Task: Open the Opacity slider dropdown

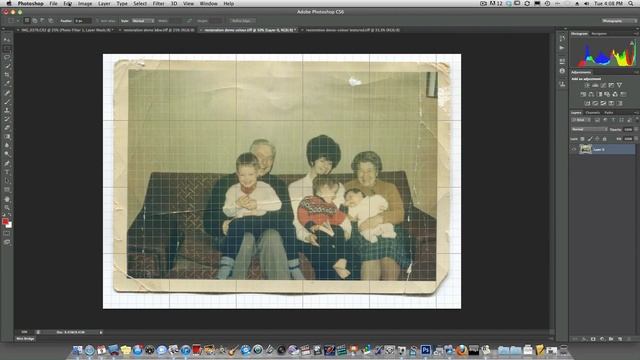Action: point(636,129)
